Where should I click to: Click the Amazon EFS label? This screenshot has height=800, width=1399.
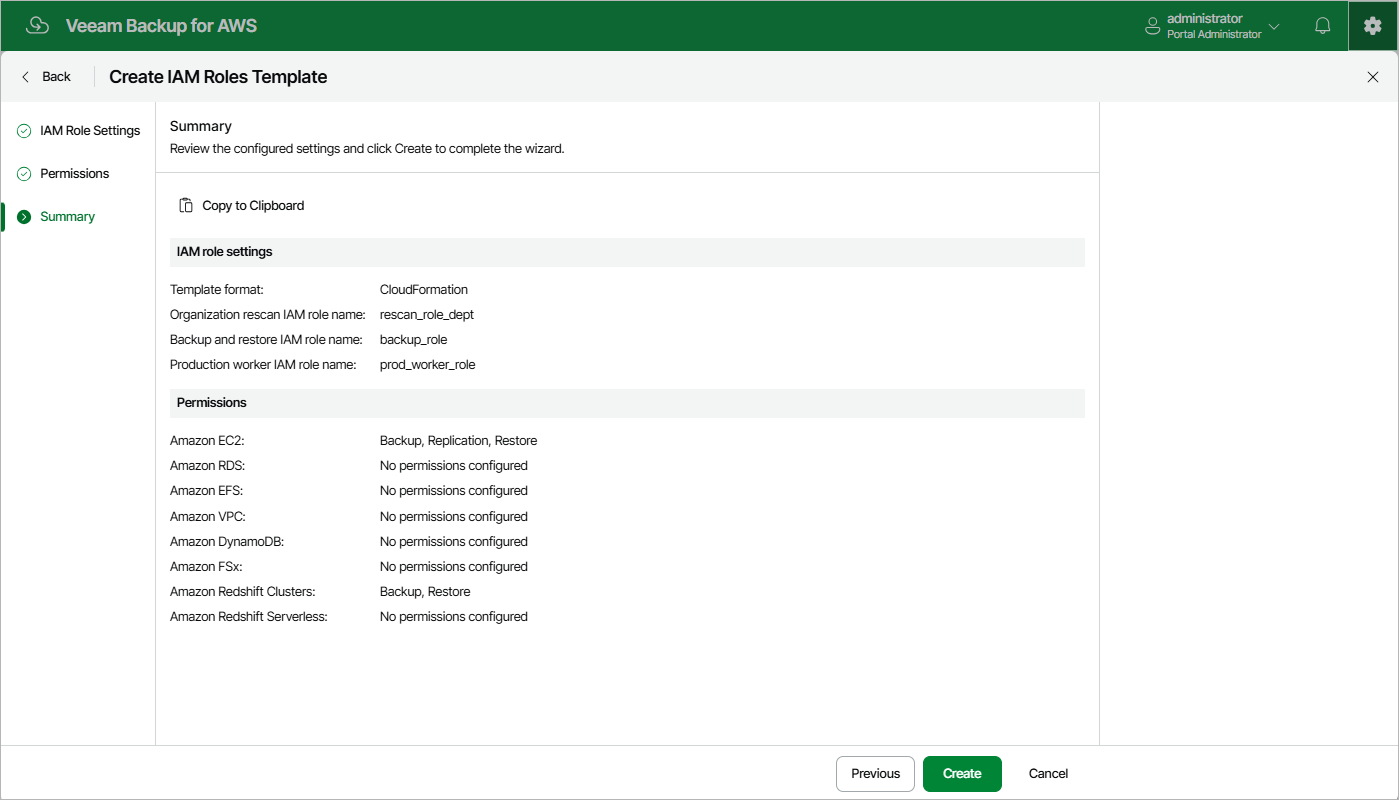[206, 491]
